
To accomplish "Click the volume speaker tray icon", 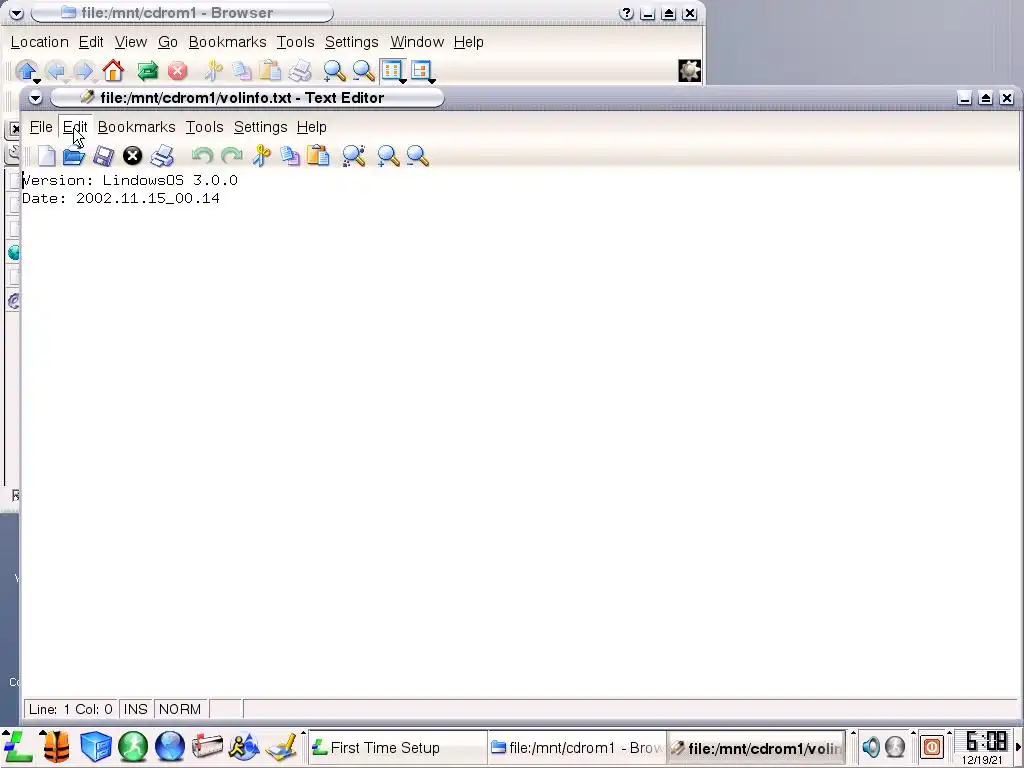I will coord(871,746).
